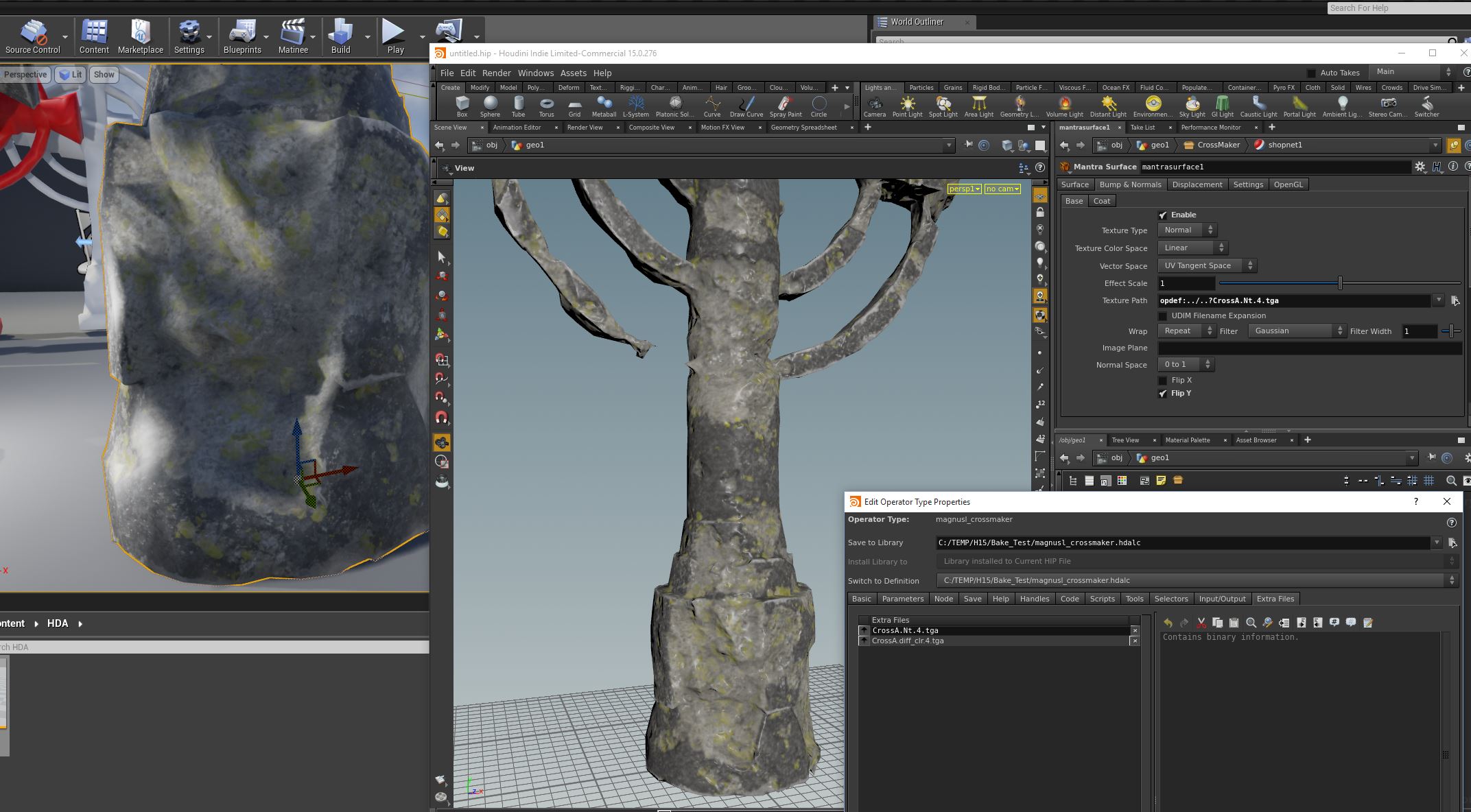
Task: Open the Wrap mode dropdown
Action: pos(1187,331)
